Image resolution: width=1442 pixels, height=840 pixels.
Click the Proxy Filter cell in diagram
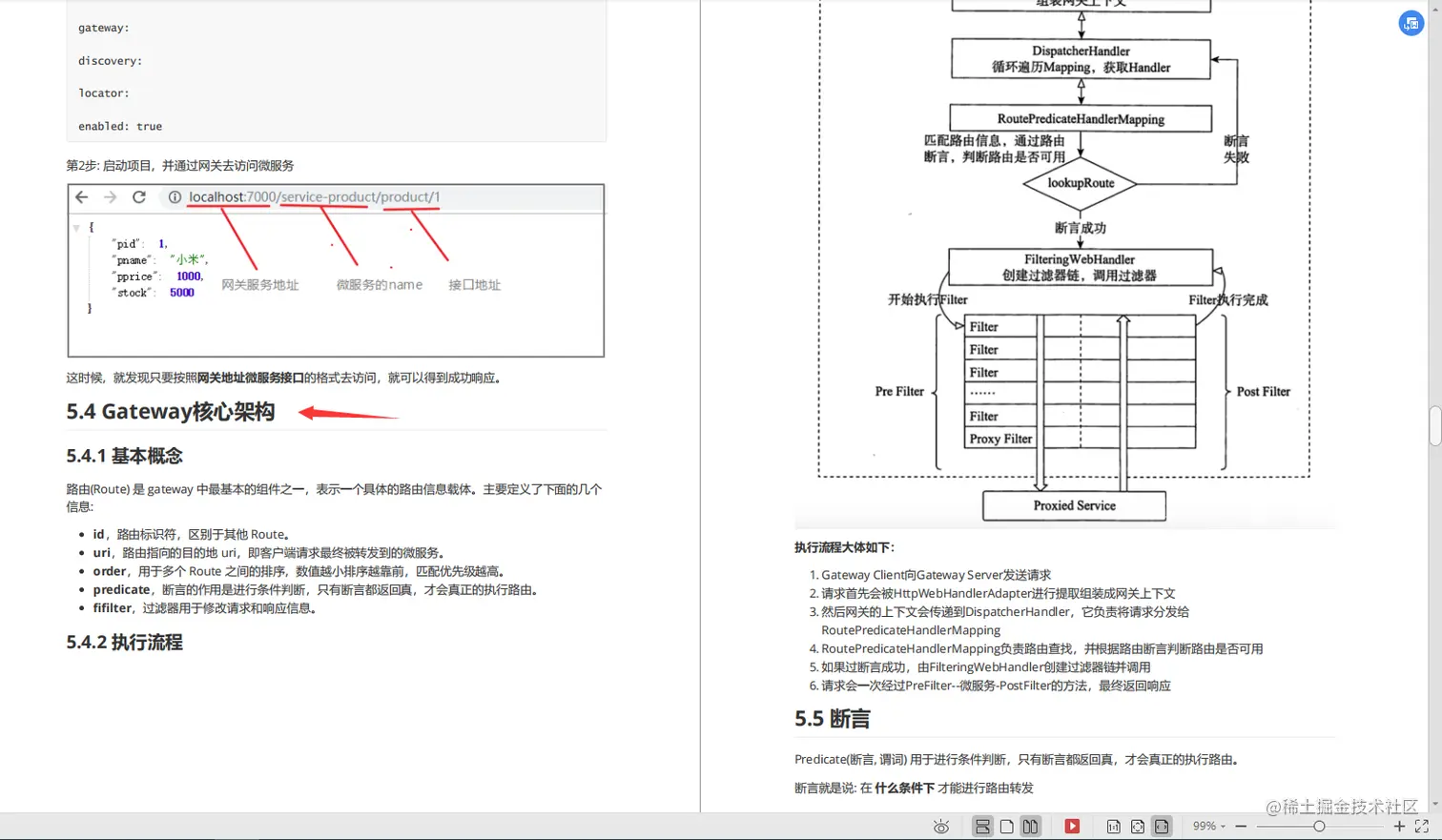[1000, 439]
